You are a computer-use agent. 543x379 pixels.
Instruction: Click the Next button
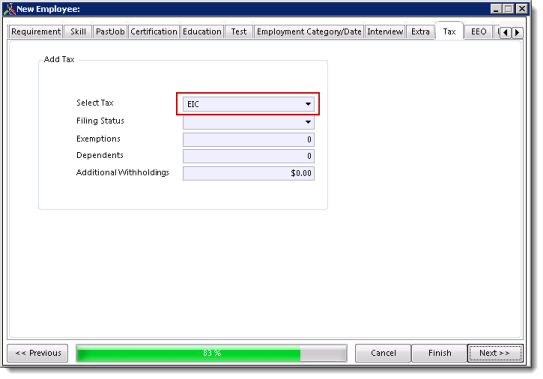tap(495, 353)
